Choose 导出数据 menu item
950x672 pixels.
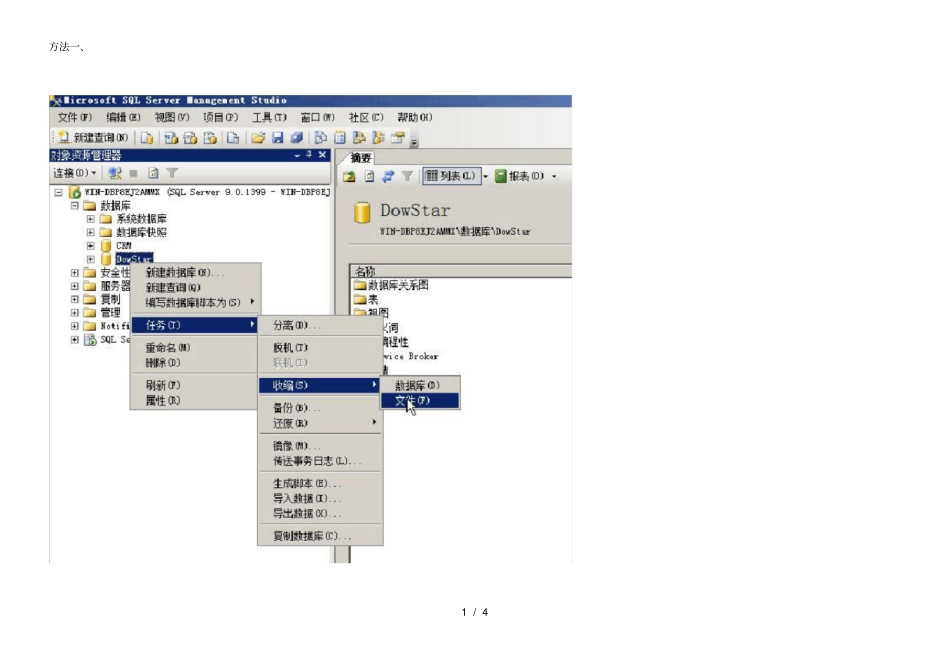[320, 513]
